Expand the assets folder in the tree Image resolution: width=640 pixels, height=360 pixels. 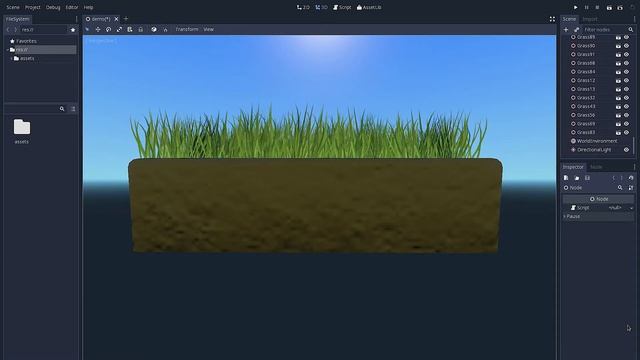pos(11,58)
